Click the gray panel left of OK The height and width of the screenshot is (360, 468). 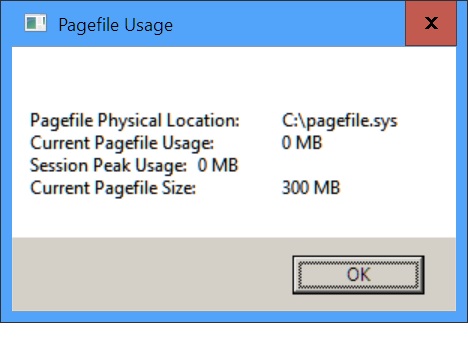(152, 274)
